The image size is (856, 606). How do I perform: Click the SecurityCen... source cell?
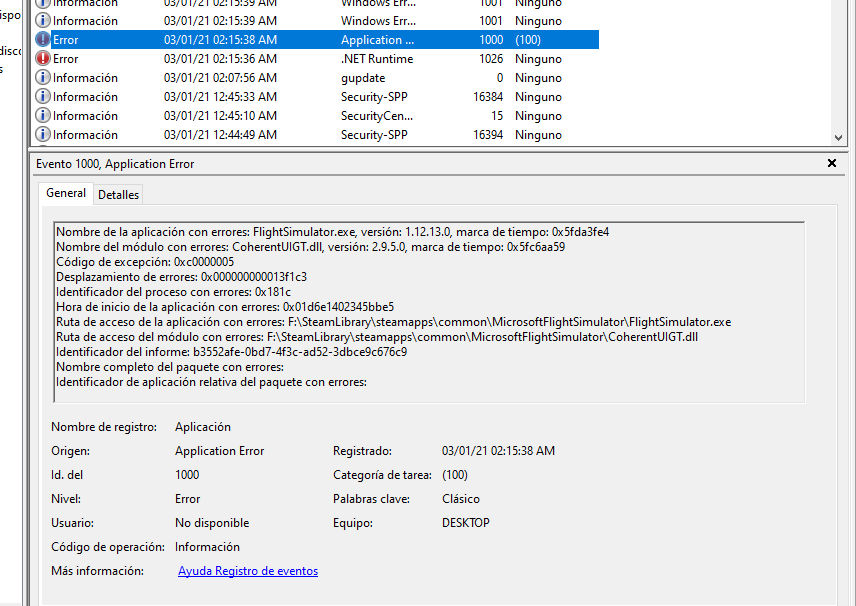pyautogui.click(x=377, y=116)
